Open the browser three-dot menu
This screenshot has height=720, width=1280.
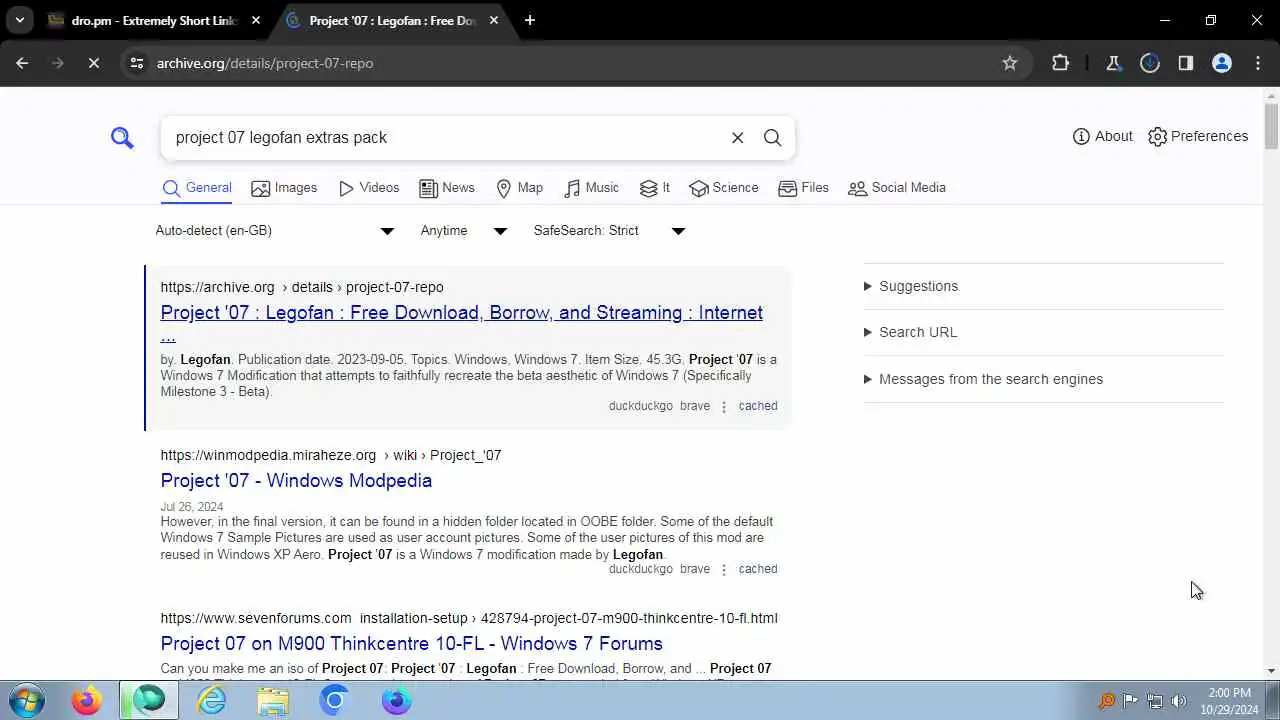coord(1258,63)
